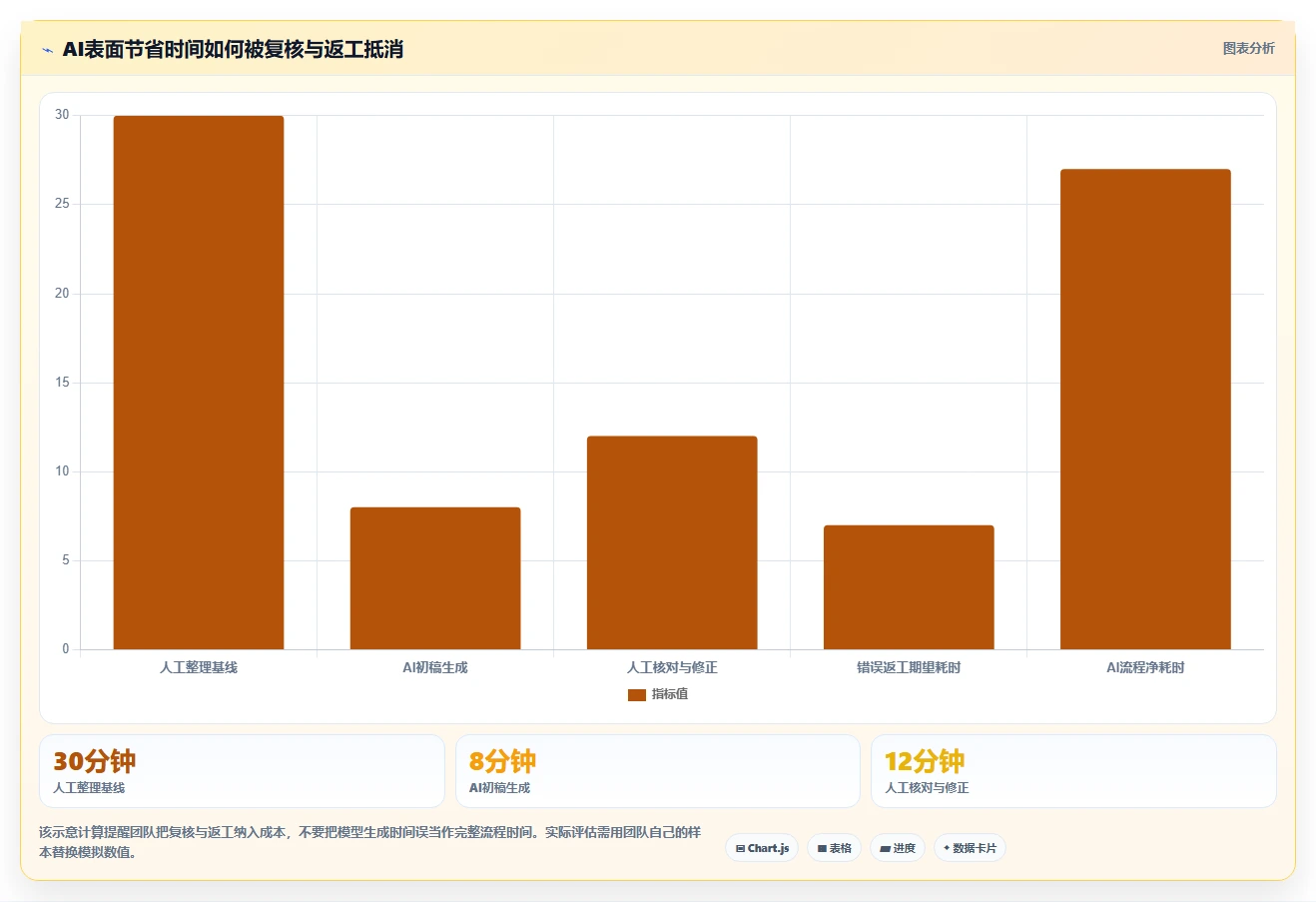
Task: Click the 图表分析 label in the header
Action: pyautogui.click(x=1248, y=48)
